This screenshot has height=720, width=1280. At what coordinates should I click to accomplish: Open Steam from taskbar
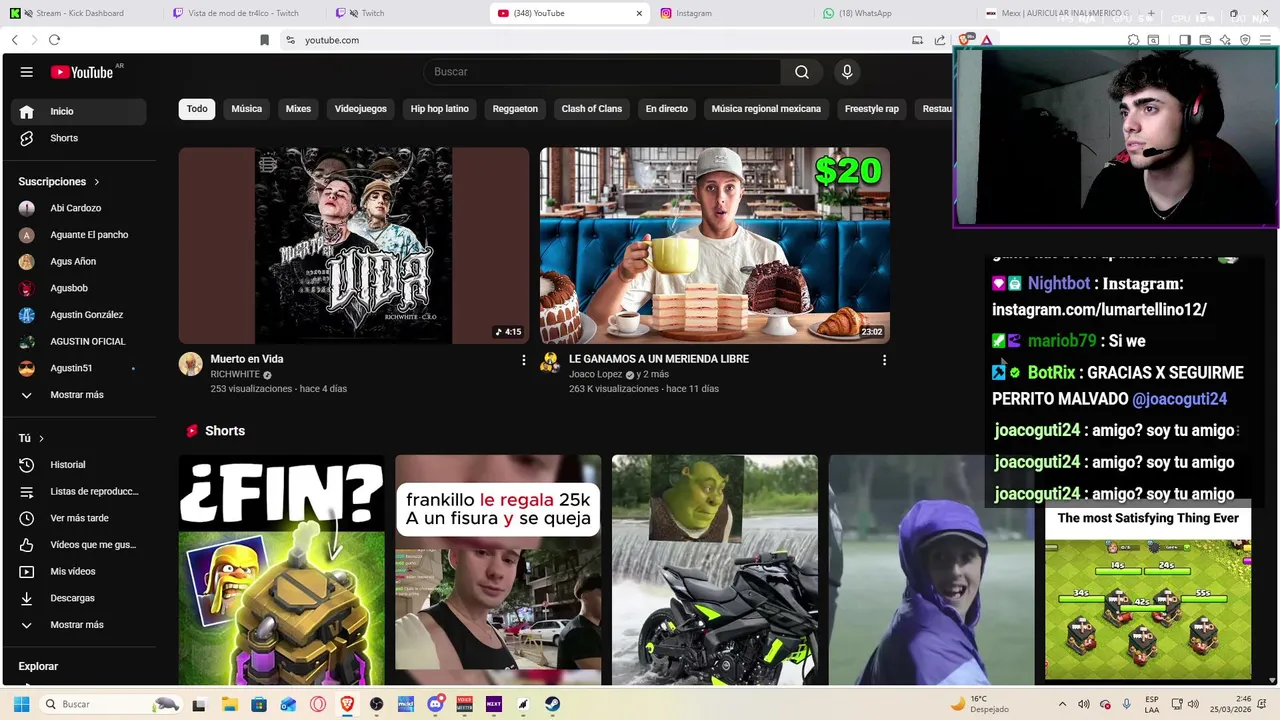[x=552, y=704]
